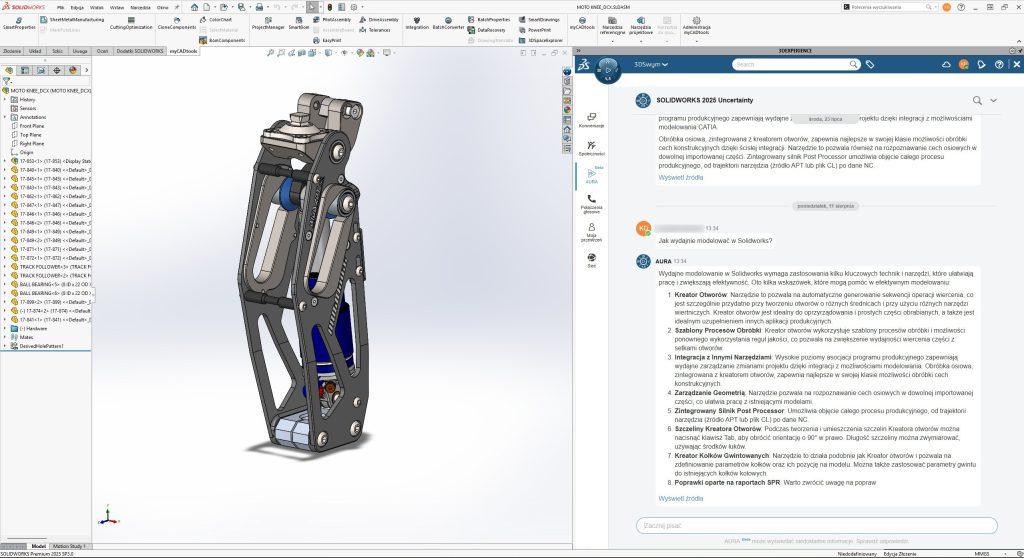
Task: Click the Print icon in quick toolbar
Action: [259, 7]
